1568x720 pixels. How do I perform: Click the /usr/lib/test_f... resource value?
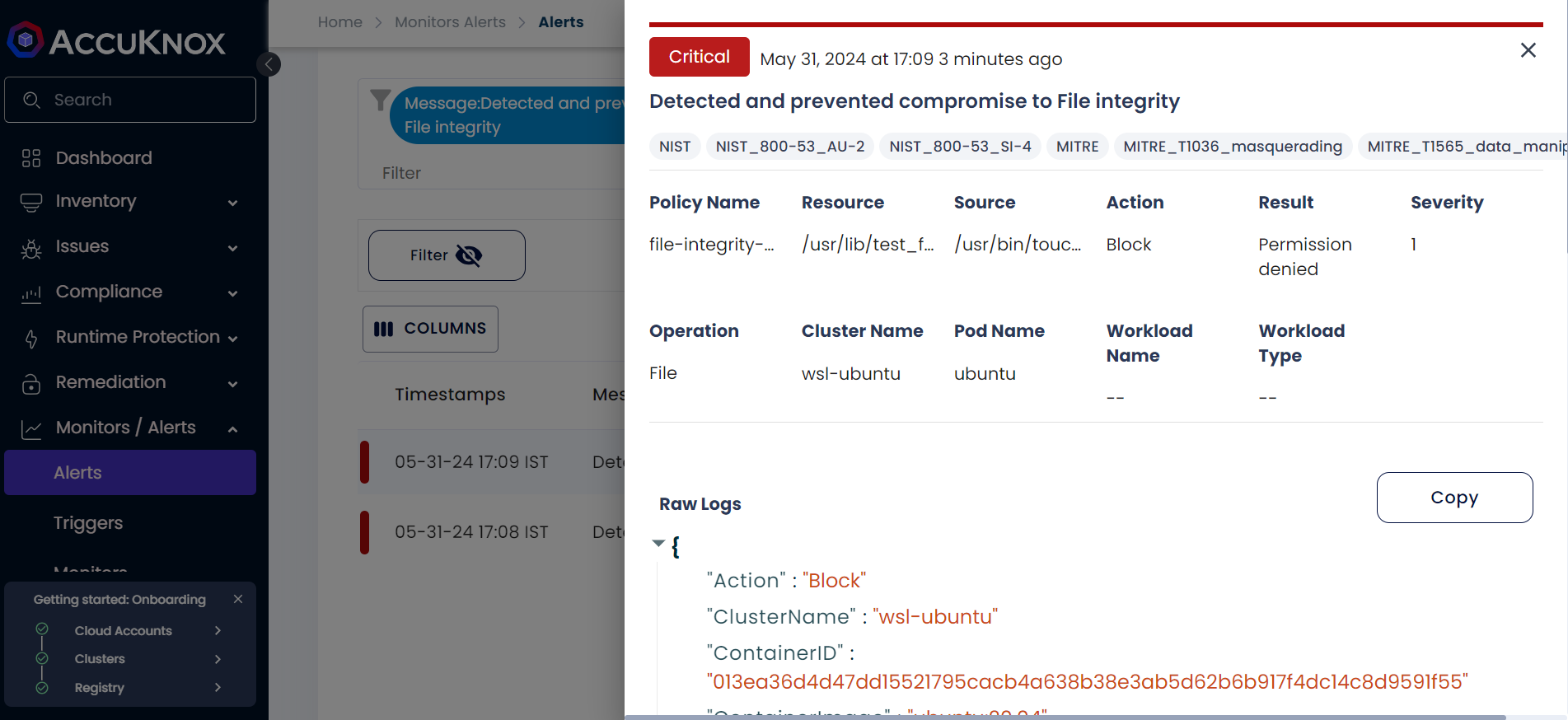(x=868, y=245)
